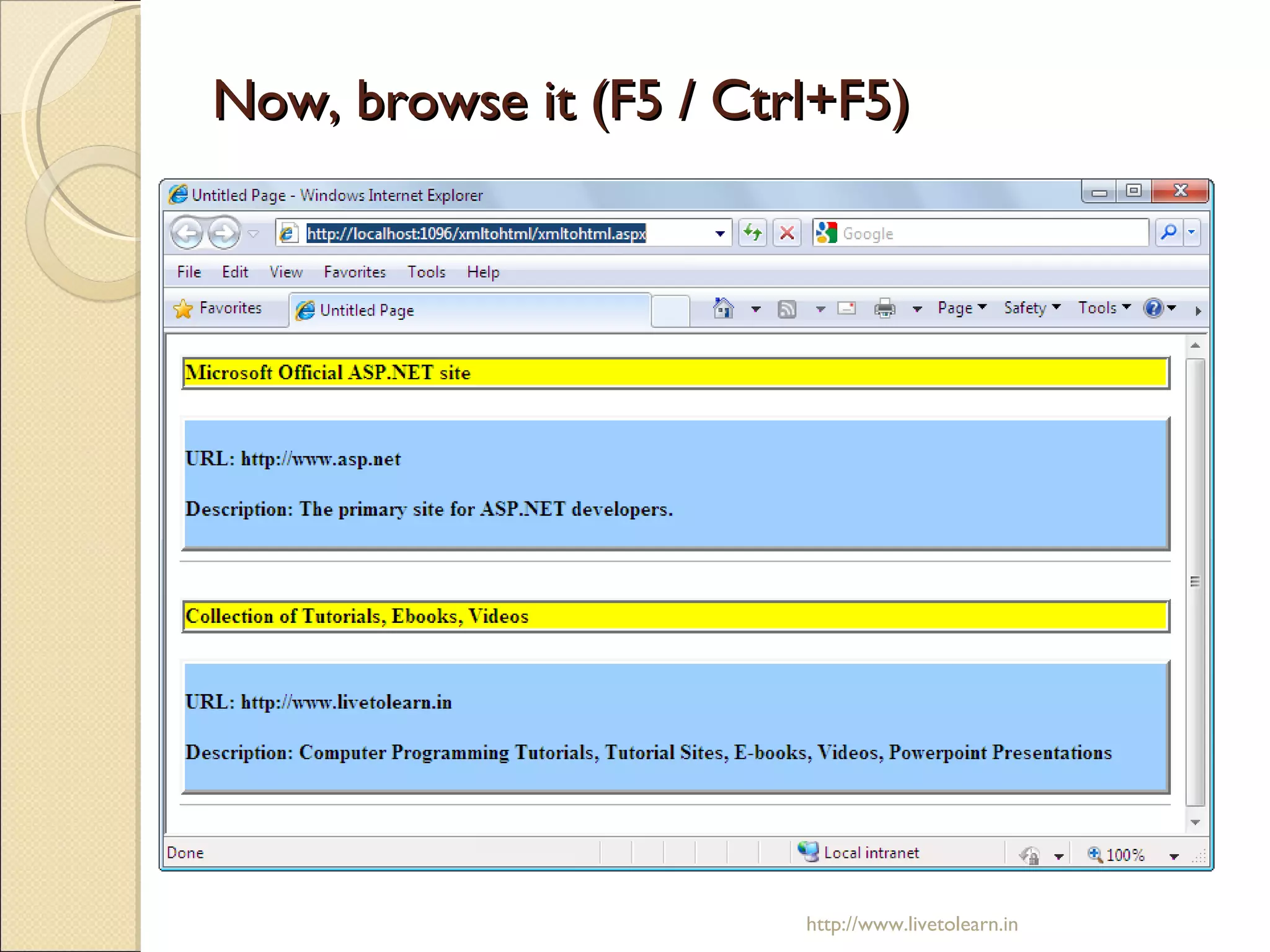
Task: Open the File menu
Action: pos(189,271)
